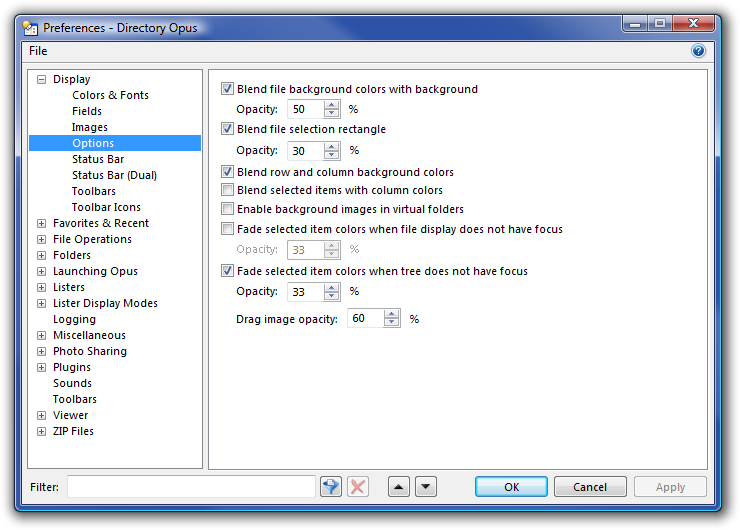Enable background images in virtual folders
Screen dimensions: 740x530
click(227, 209)
